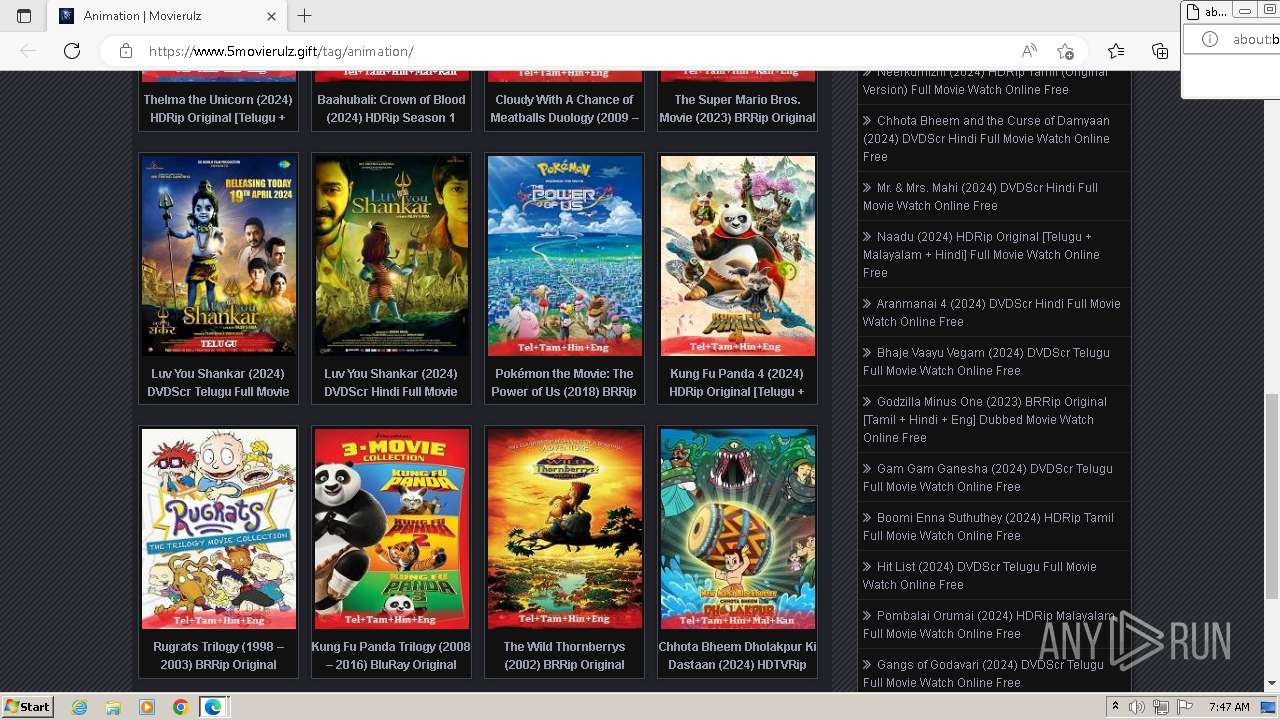This screenshot has height=720, width=1280.
Task: Open Microsoft Edge taskbar icon
Action: click(x=213, y=707)
